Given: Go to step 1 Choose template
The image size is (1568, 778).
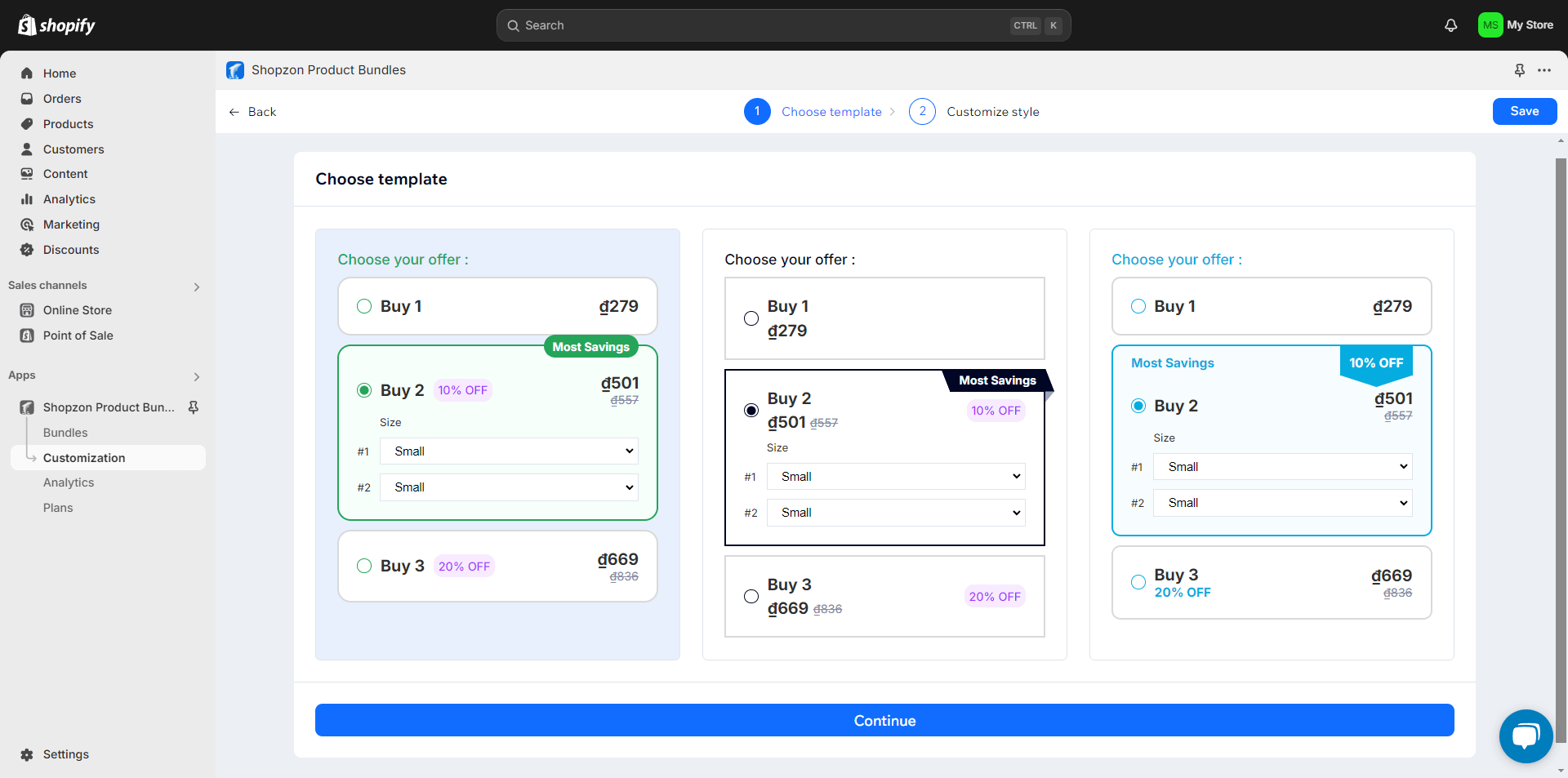Looking at the screenshot, I should click(813, 112).
